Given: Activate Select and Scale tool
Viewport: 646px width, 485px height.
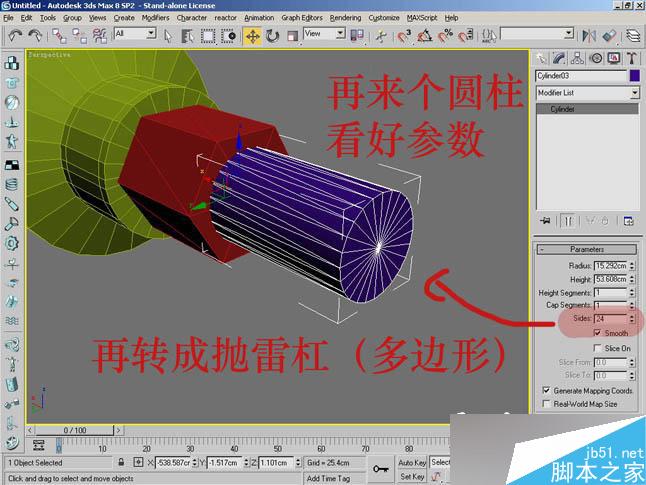Looking at the screenshot, I should pyautogui.click(x=292, y=36).
